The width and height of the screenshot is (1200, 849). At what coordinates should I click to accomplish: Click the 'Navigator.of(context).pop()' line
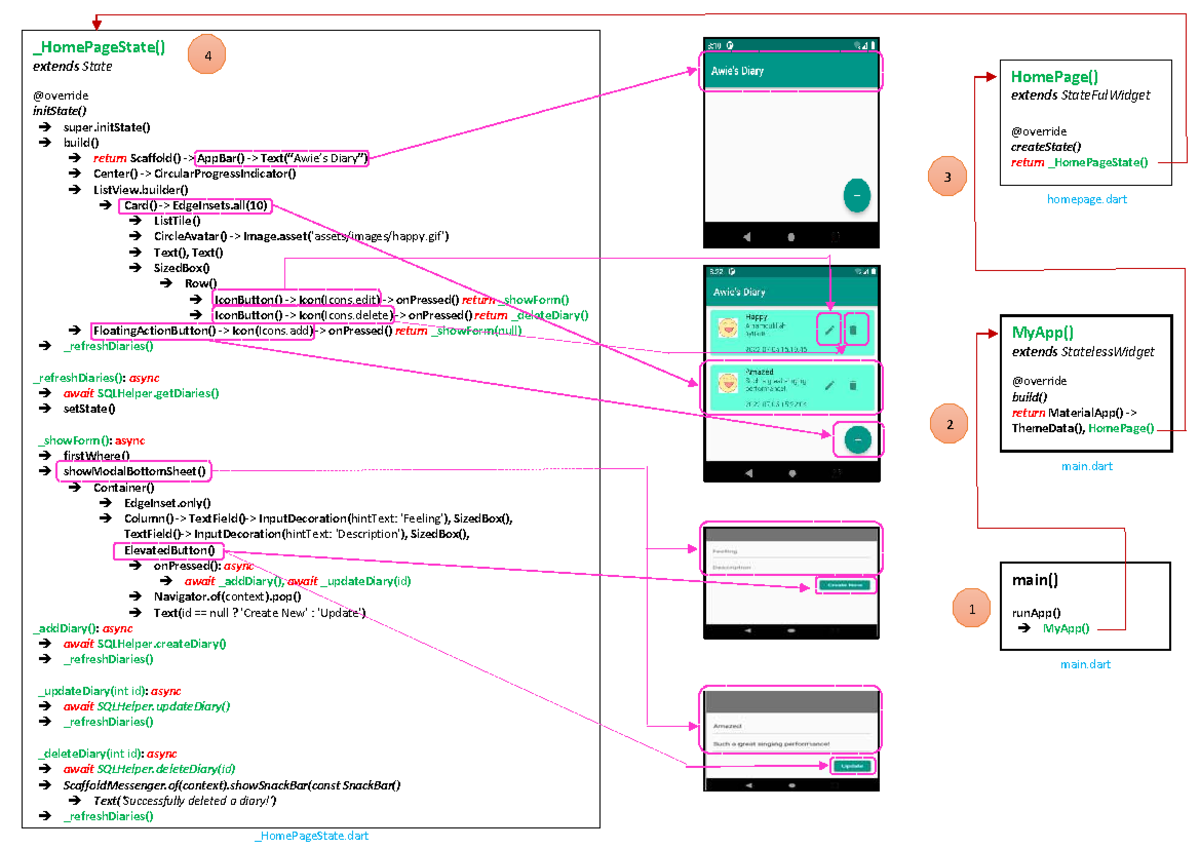[x=227, y=597]
